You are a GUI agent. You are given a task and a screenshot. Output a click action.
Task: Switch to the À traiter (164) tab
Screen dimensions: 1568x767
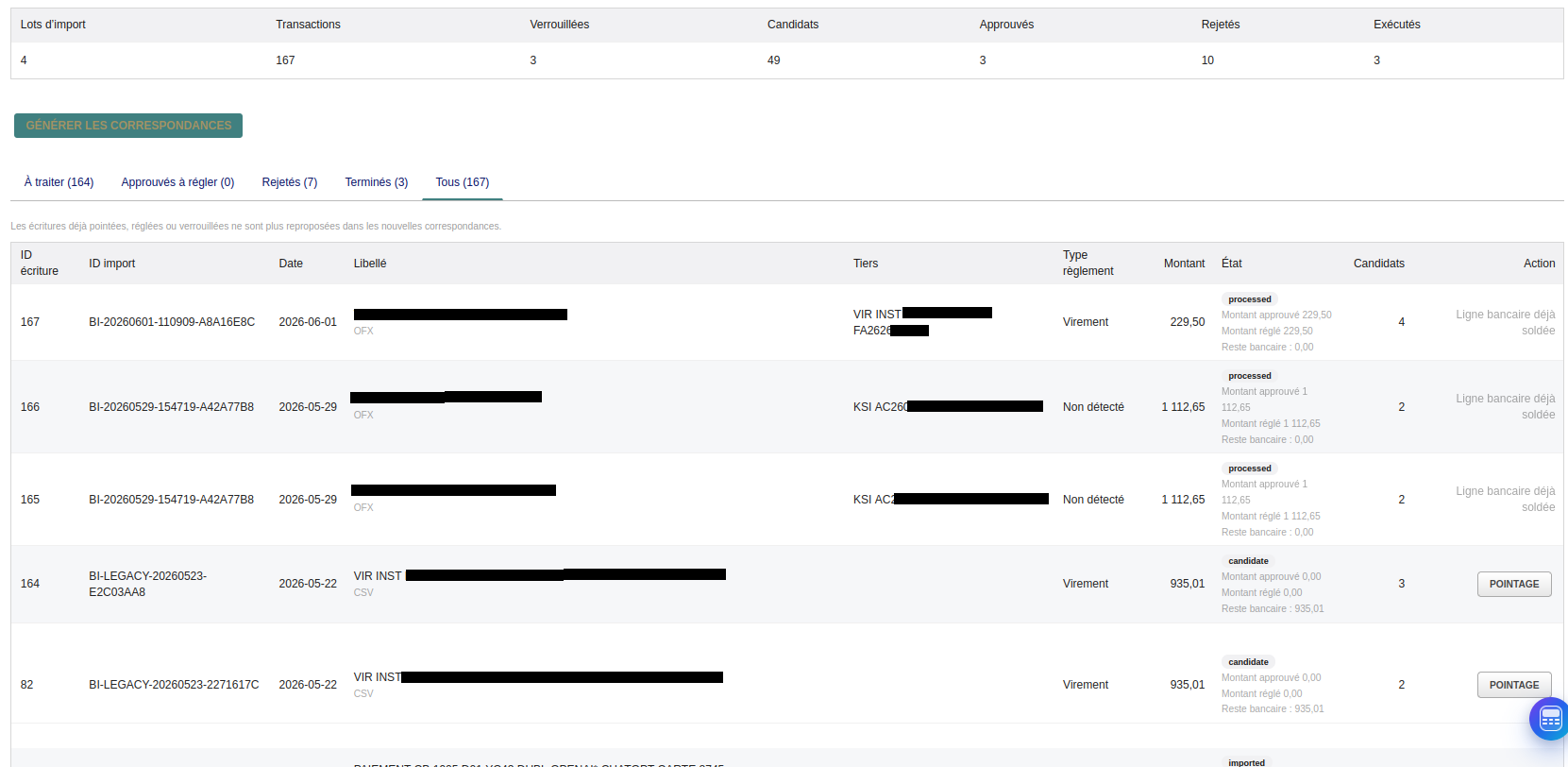(59, 182)
